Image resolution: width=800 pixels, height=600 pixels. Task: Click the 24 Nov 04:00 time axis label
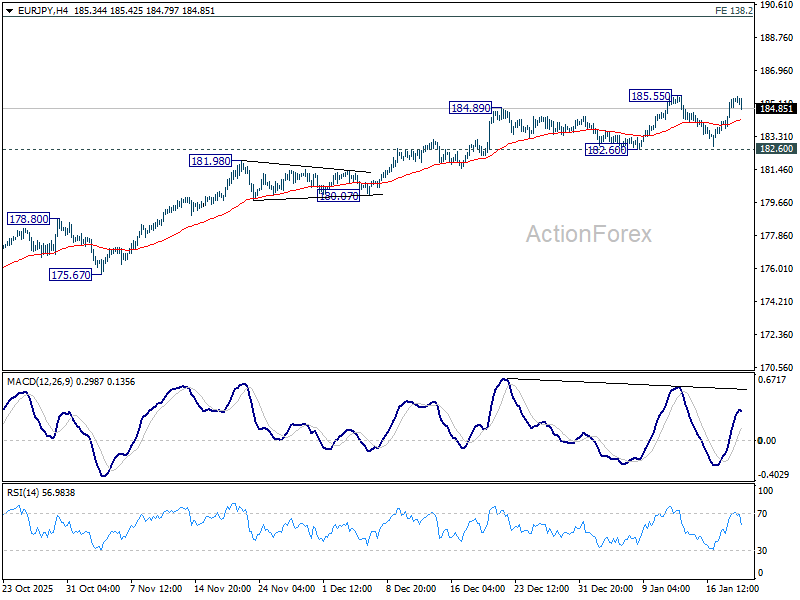pyautogui.click(x=287, y=589)
